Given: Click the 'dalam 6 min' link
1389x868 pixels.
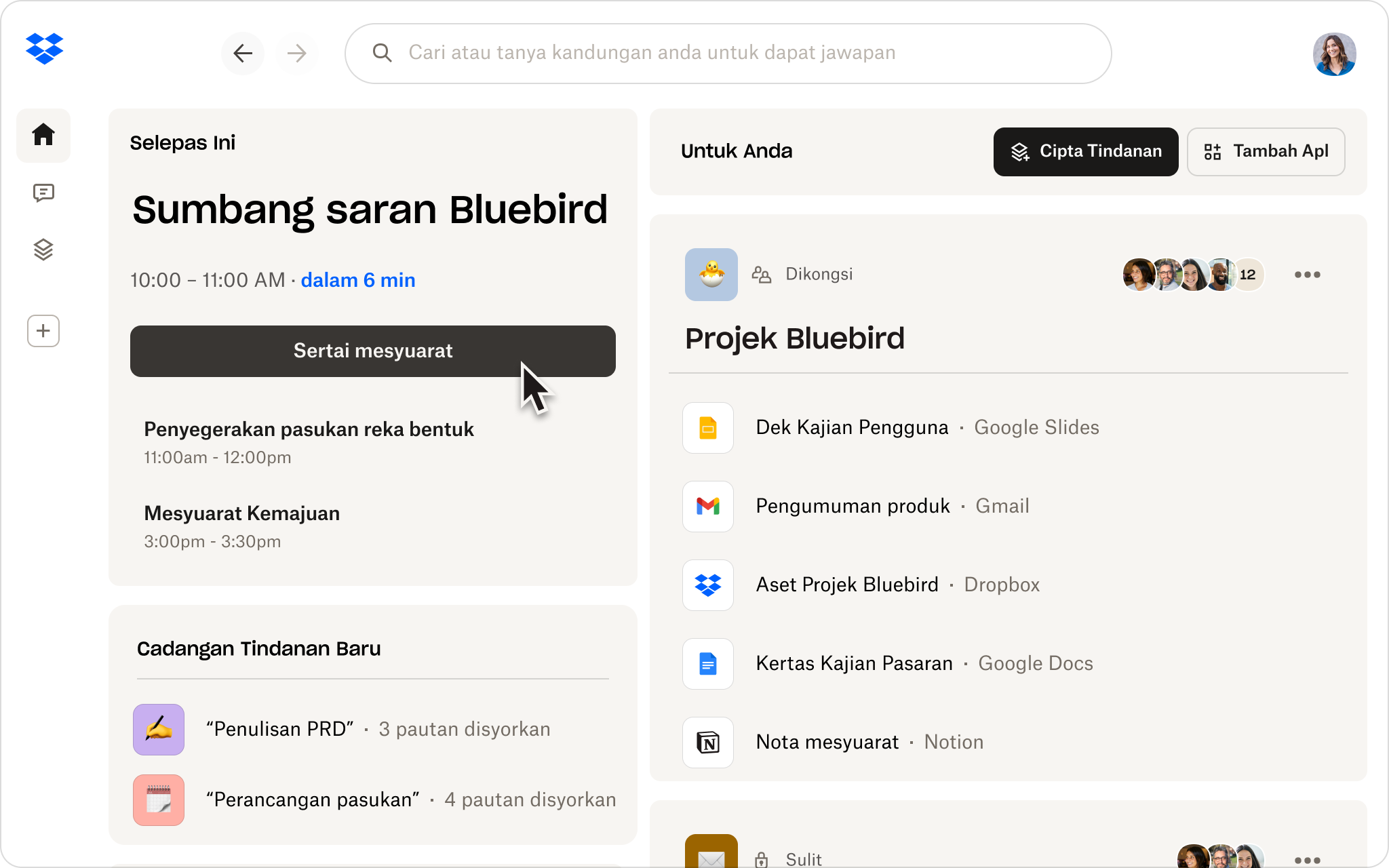Looking at the screenshot, I should pyautogui.click(x=358, y=280).
